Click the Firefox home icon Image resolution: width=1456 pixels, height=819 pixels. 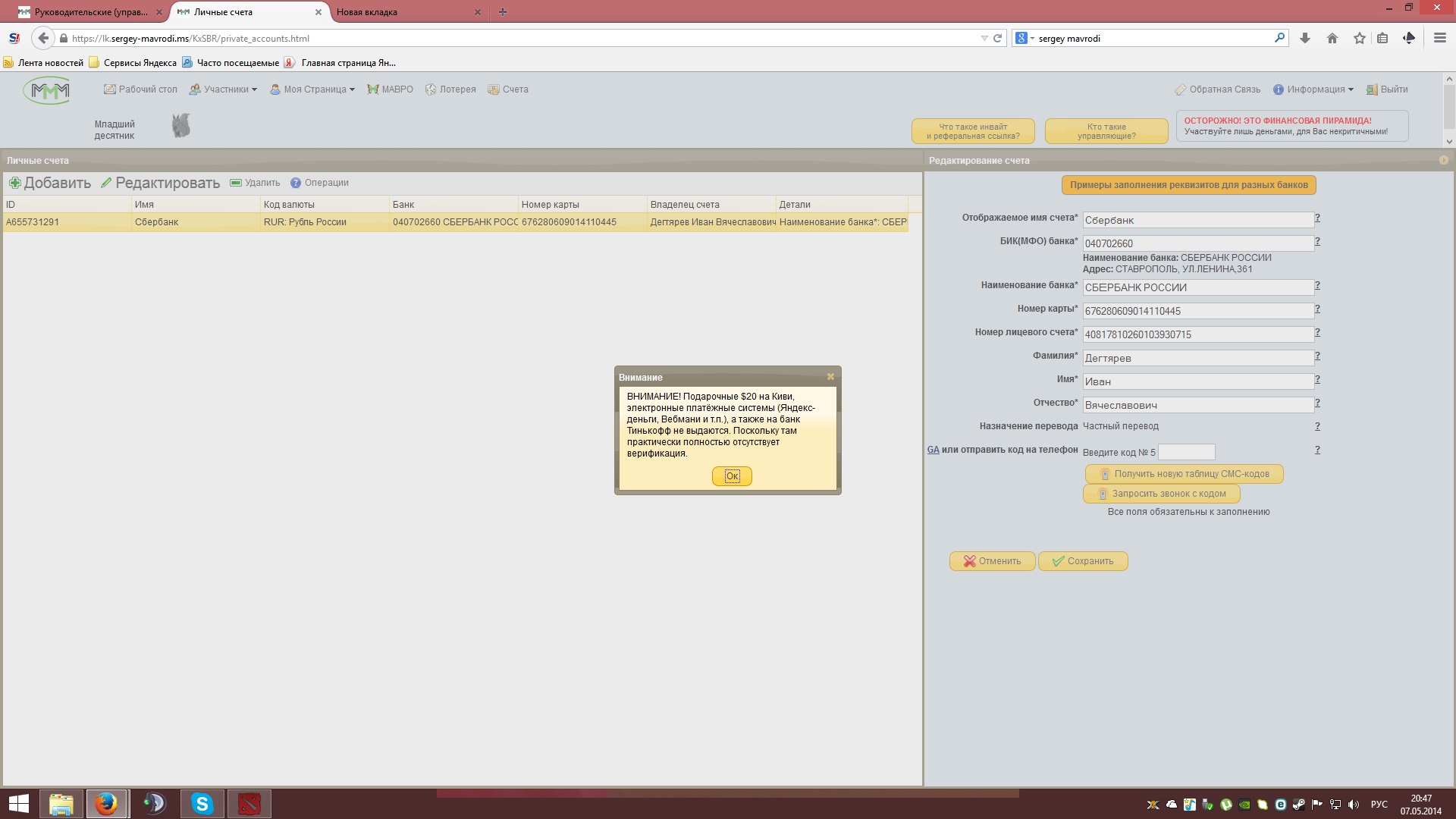click(x=1332, y=38)
